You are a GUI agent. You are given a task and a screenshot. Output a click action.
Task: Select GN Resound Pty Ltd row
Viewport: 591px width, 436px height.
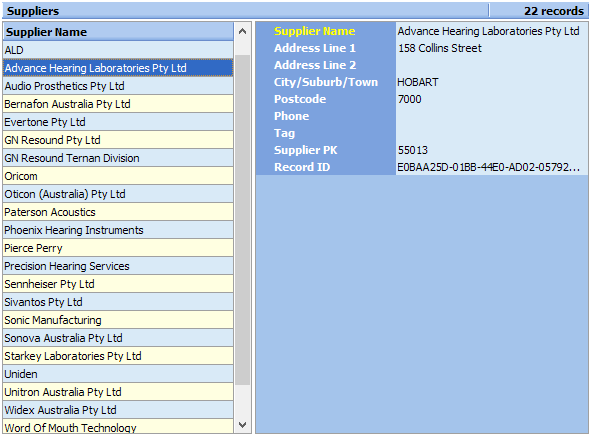pos(118,140)
